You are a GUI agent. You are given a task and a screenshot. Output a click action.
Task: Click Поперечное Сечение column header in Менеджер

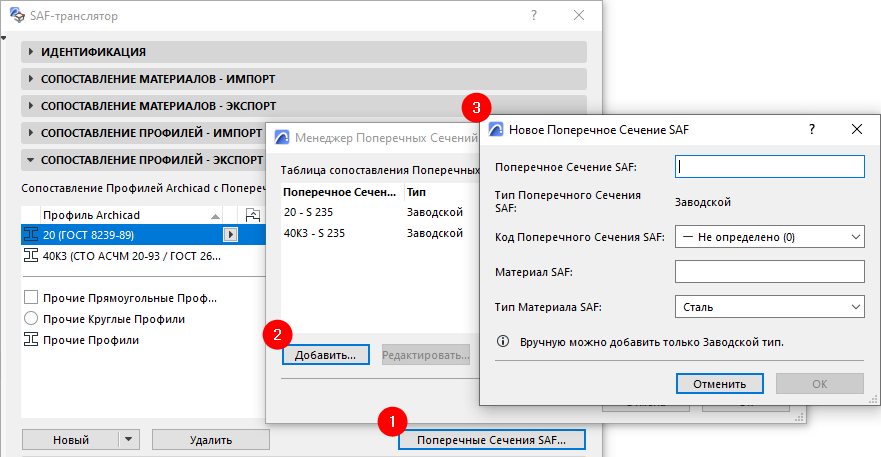point(342,192)
